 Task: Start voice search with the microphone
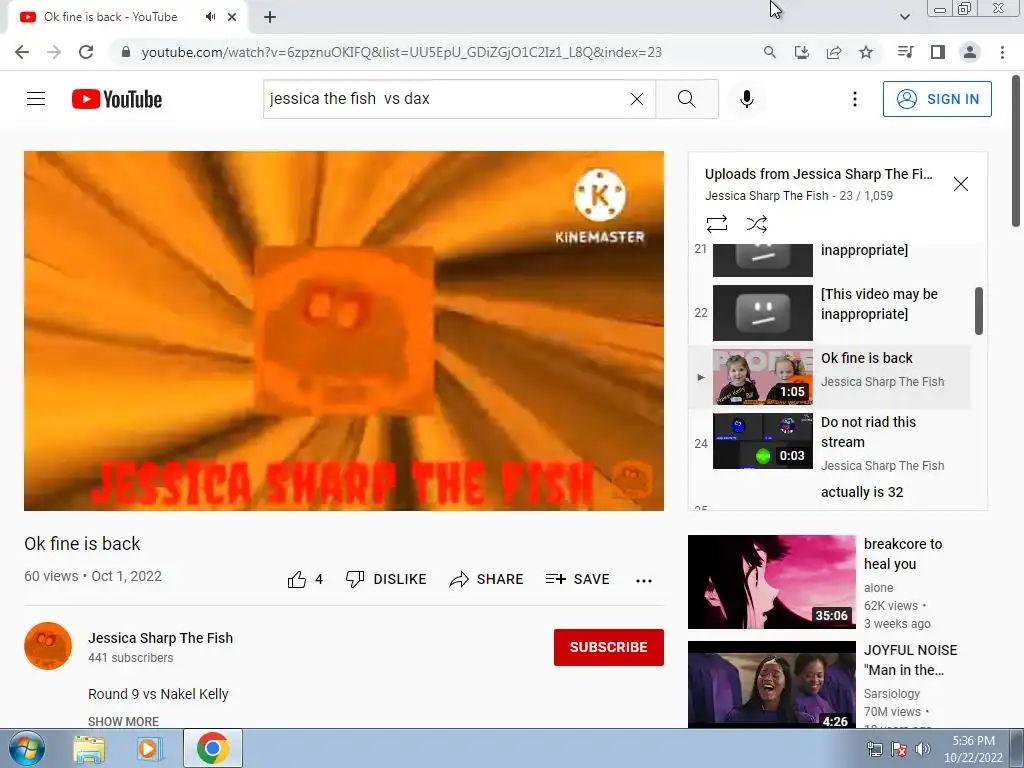tap(746, 99)
